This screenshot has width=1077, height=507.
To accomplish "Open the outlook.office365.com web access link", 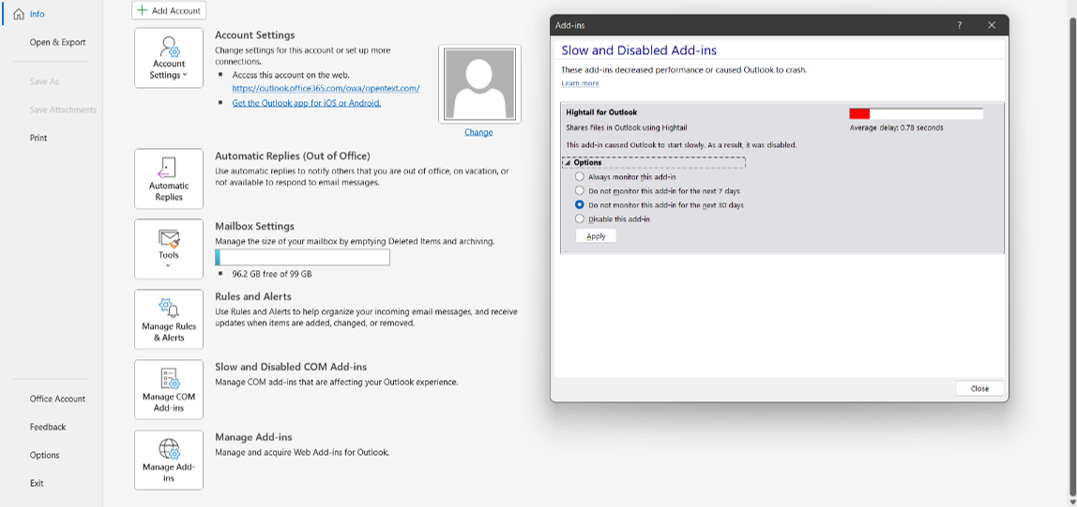I will click(x=326, y=89).
